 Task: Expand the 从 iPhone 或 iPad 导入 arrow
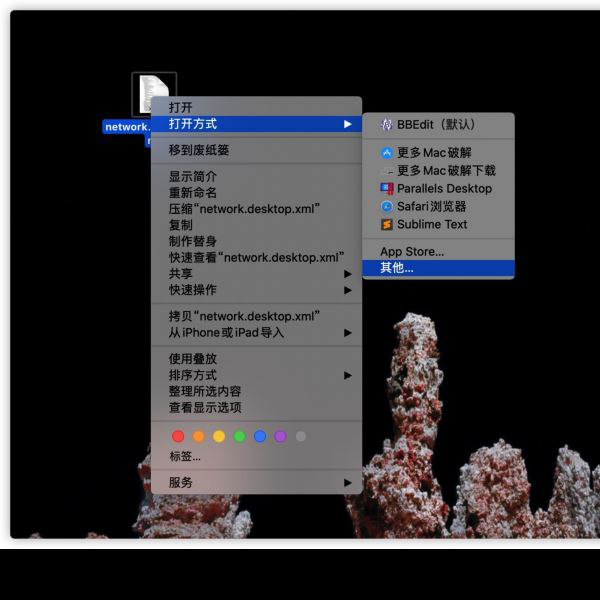tap(347, 333)
